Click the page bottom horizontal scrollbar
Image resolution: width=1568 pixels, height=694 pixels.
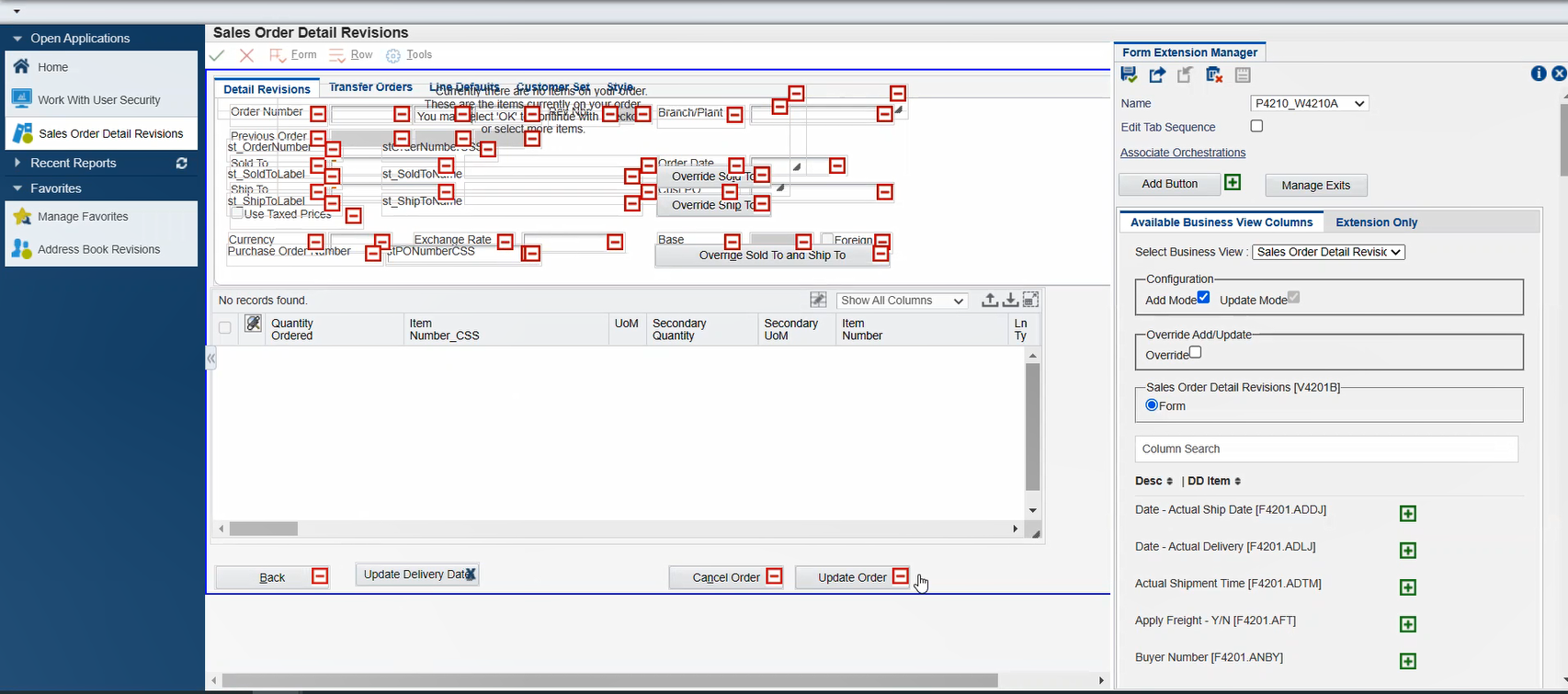pyautogui.click(x=611, y=680)
